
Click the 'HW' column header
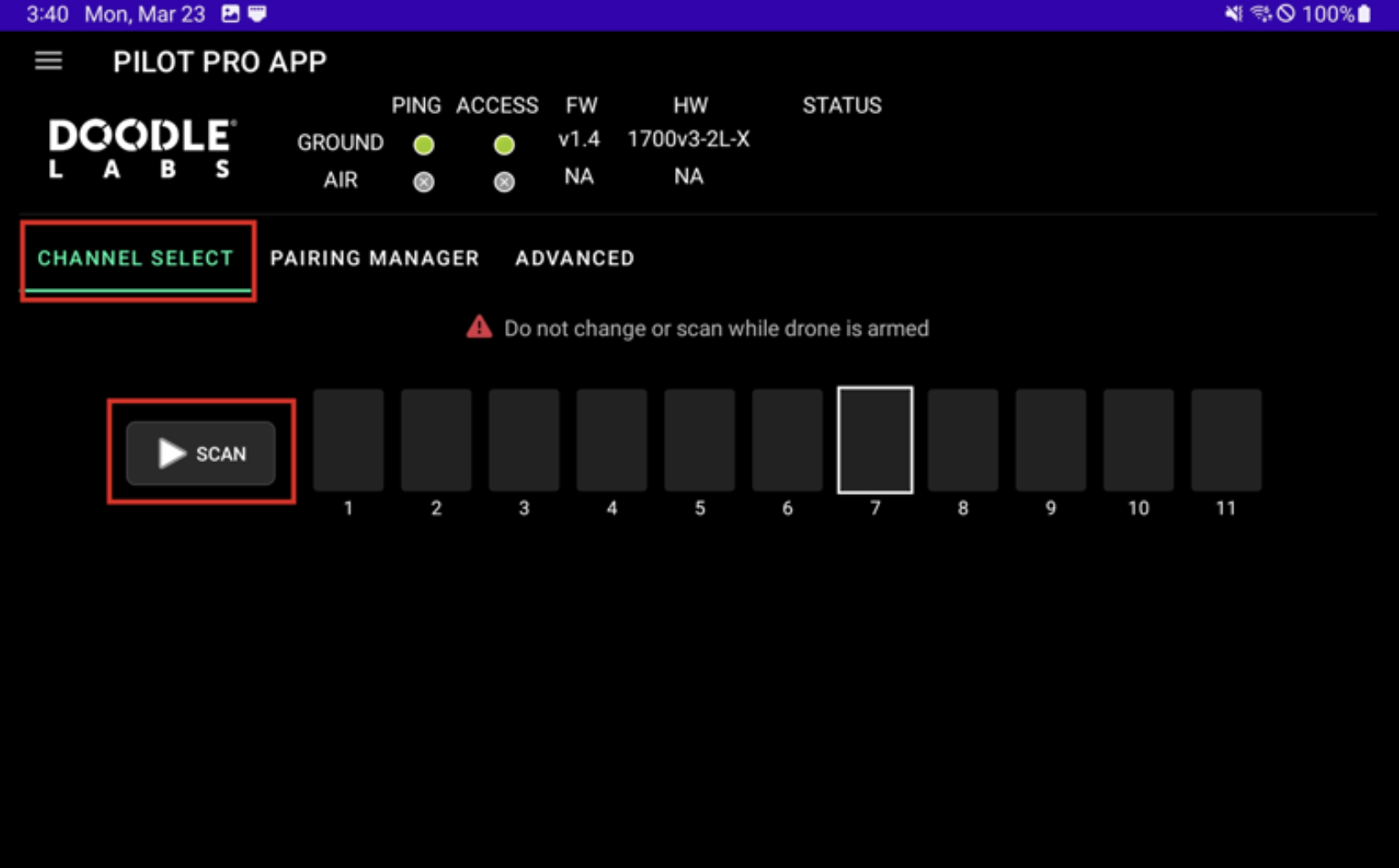(x=690, y=106)
